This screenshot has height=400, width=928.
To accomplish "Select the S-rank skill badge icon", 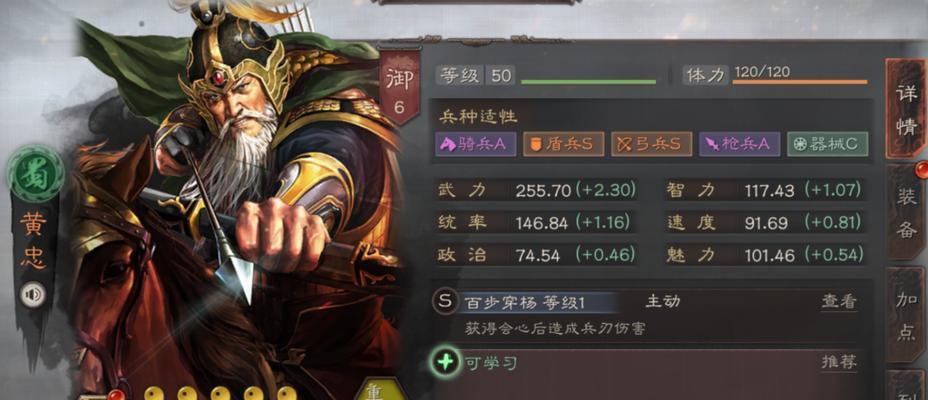I will pos(444,302).
